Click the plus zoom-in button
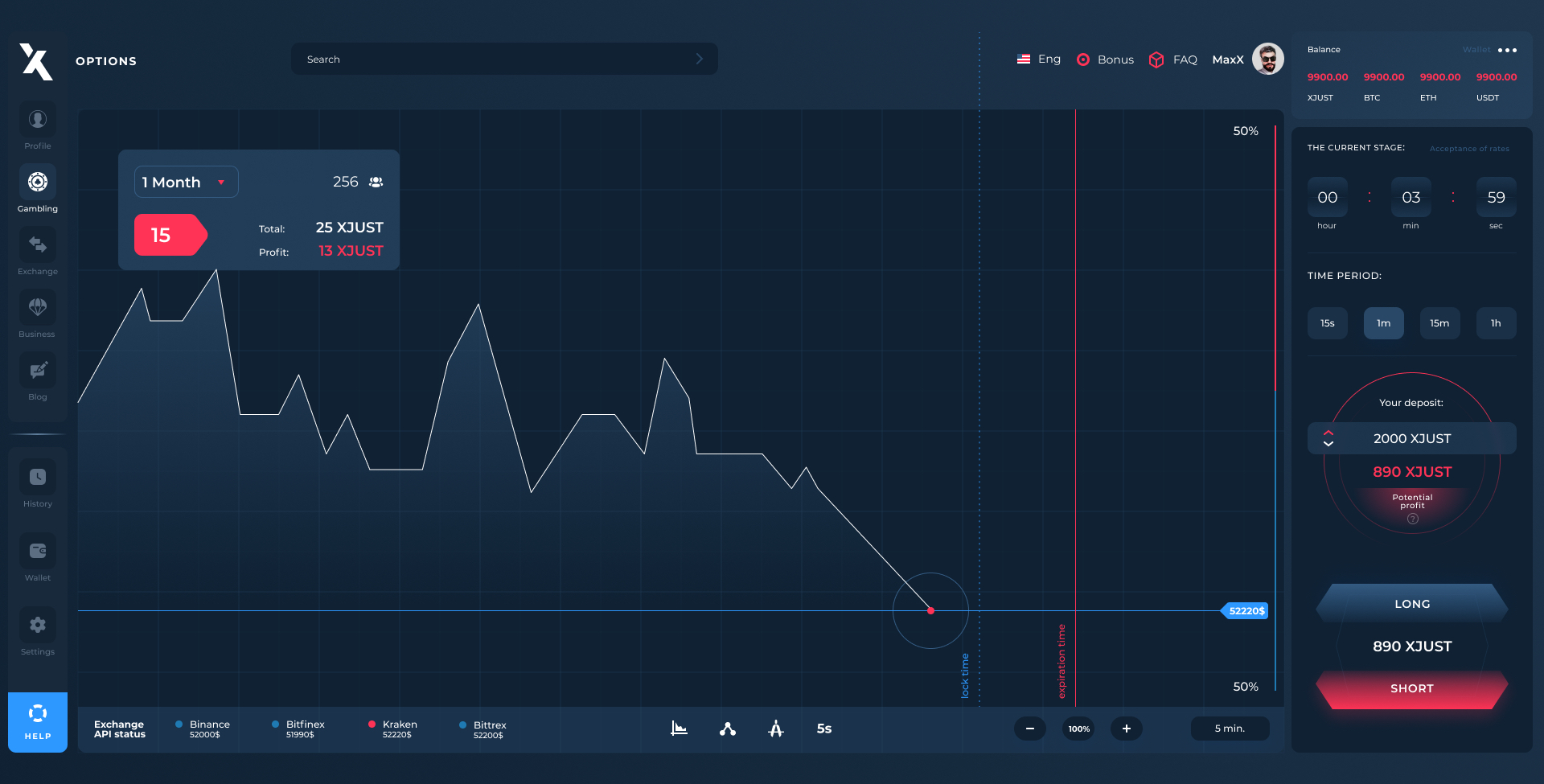1544x784 pixels. (1126, 729)
